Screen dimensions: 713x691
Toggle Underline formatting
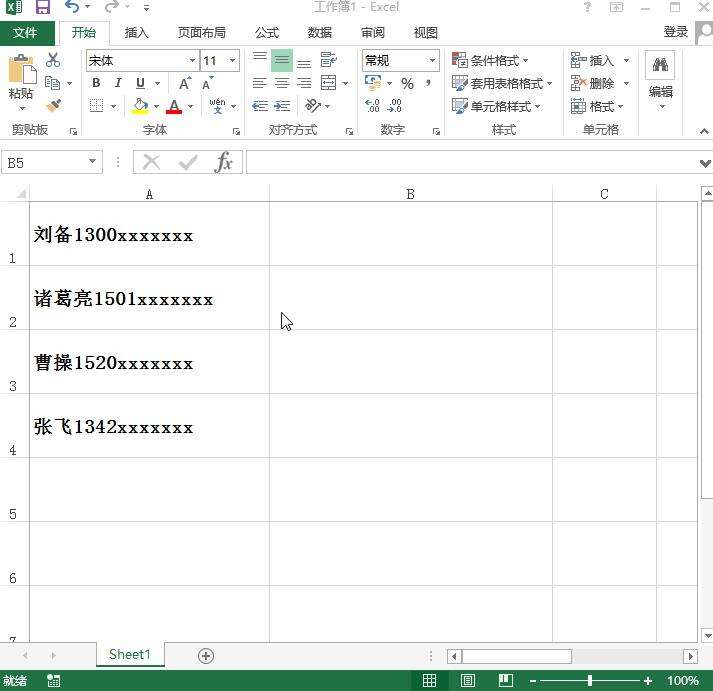click(141, 83)
